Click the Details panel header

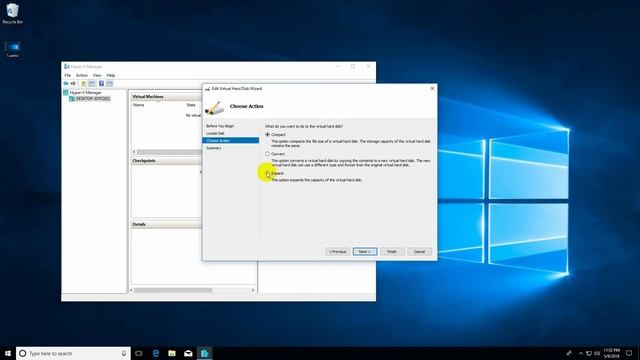(x=166, y=224)
